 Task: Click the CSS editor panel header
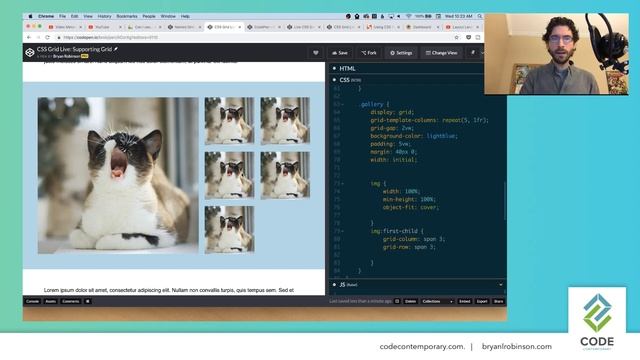pyautogui.click(x=418, y=80)
